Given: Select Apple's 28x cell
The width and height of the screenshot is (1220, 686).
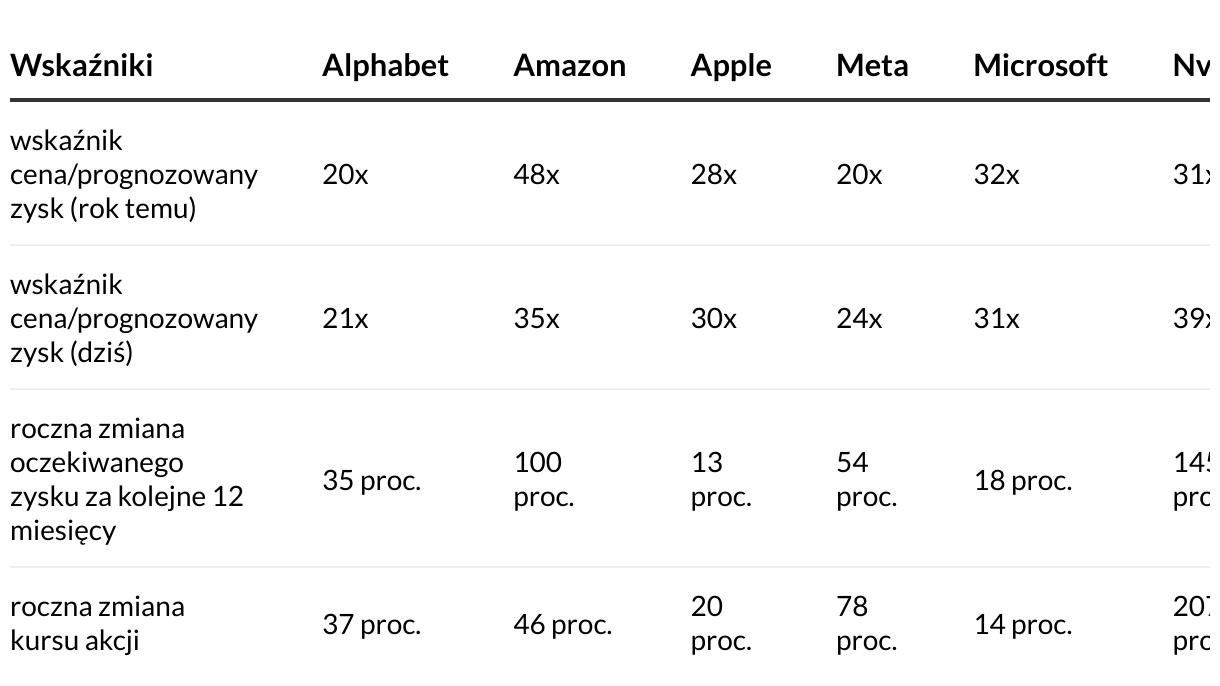Looking at the screenshot, I should point(714,175).
